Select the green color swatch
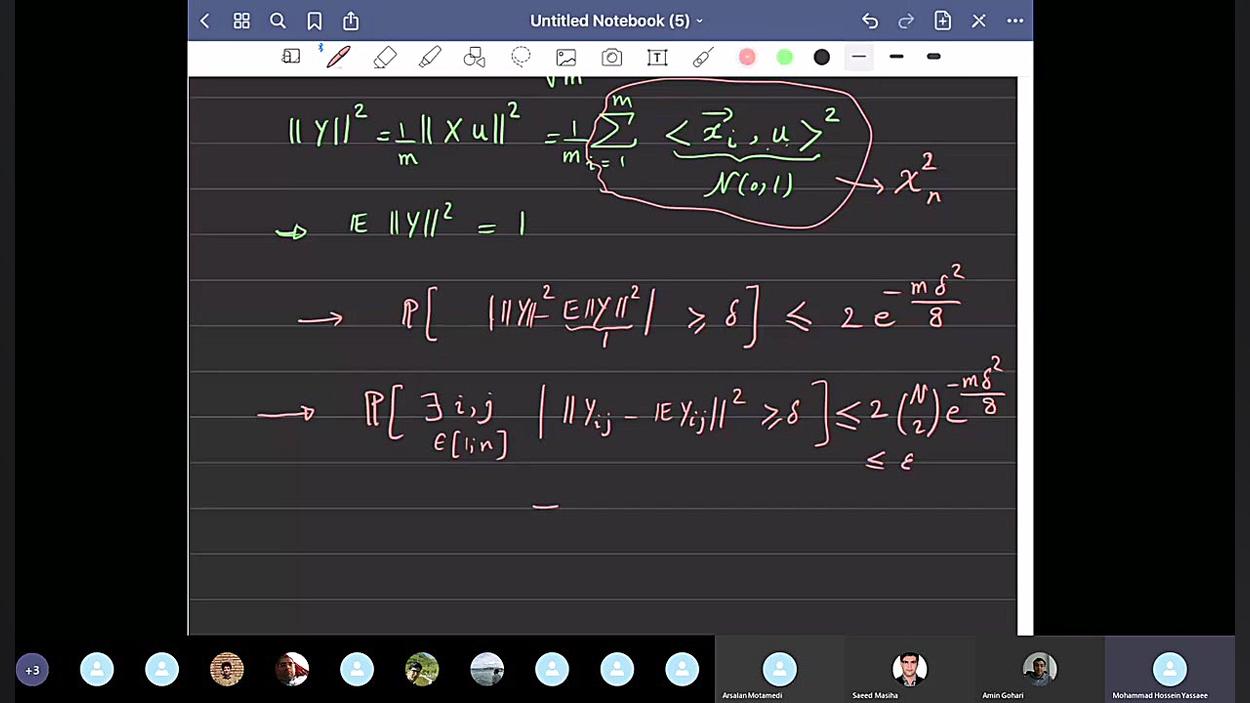Image resolution: width=1250 pixels, height=703 pixels. click(x=784, y=57)
